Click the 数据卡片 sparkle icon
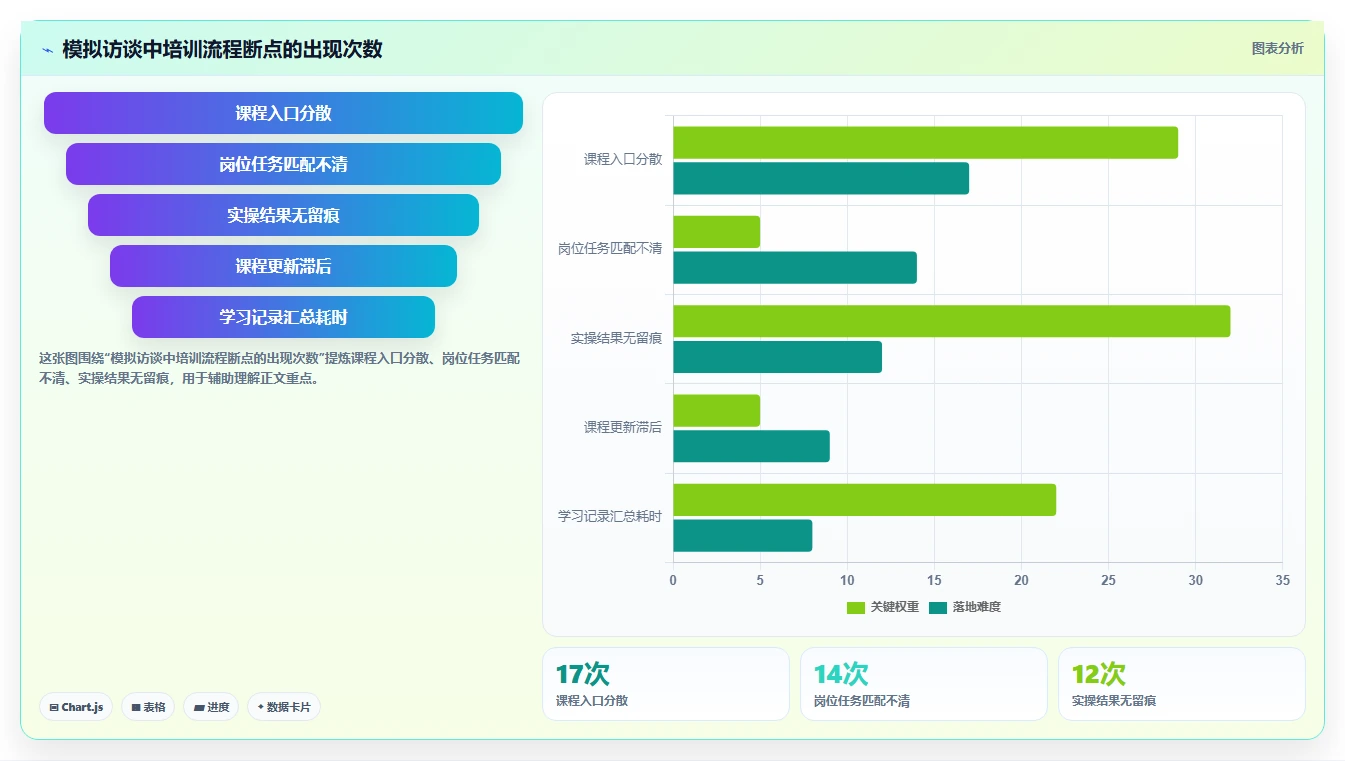Screen dimensions: 1345x761 pos(261,707)
